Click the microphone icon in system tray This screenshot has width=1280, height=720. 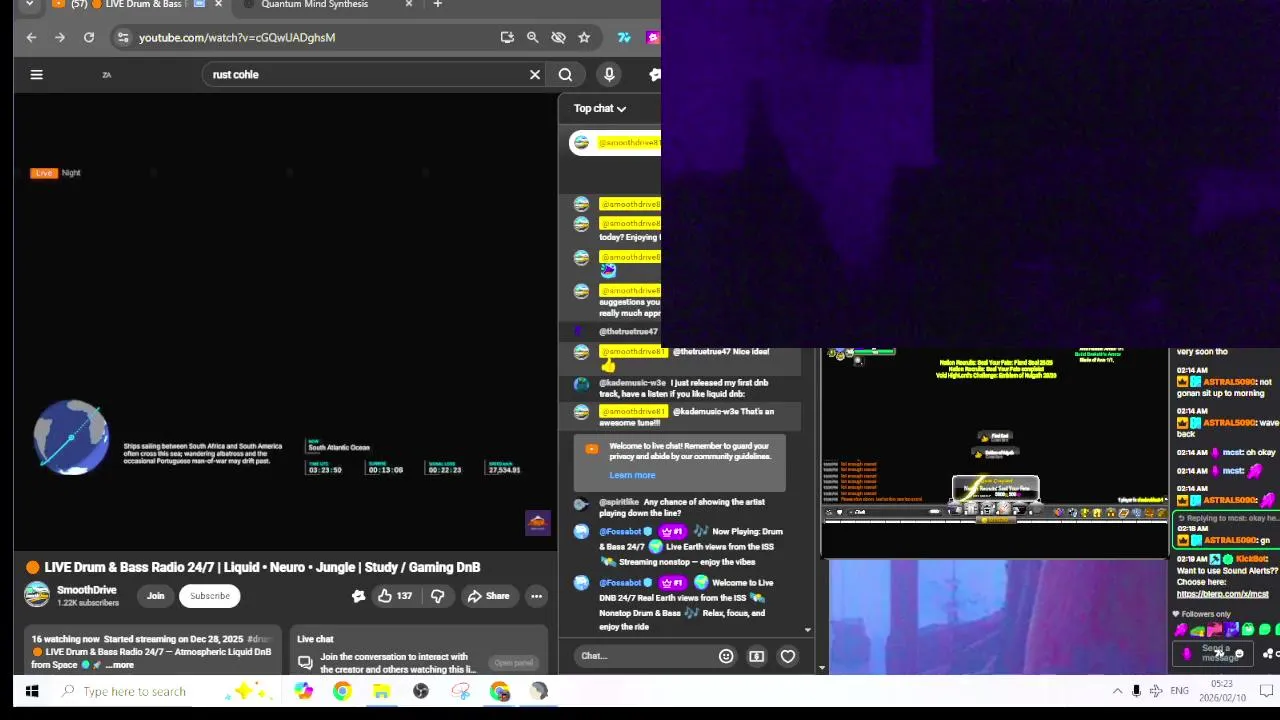[x=1136, y=691]
